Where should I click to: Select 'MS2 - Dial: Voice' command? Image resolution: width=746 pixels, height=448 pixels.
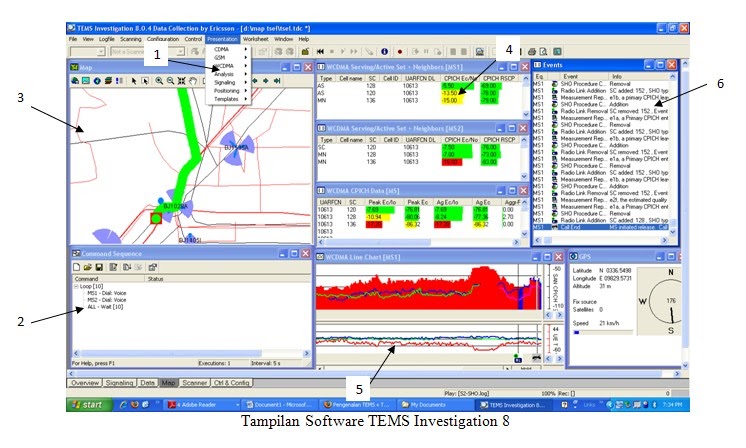coord(107,300)
